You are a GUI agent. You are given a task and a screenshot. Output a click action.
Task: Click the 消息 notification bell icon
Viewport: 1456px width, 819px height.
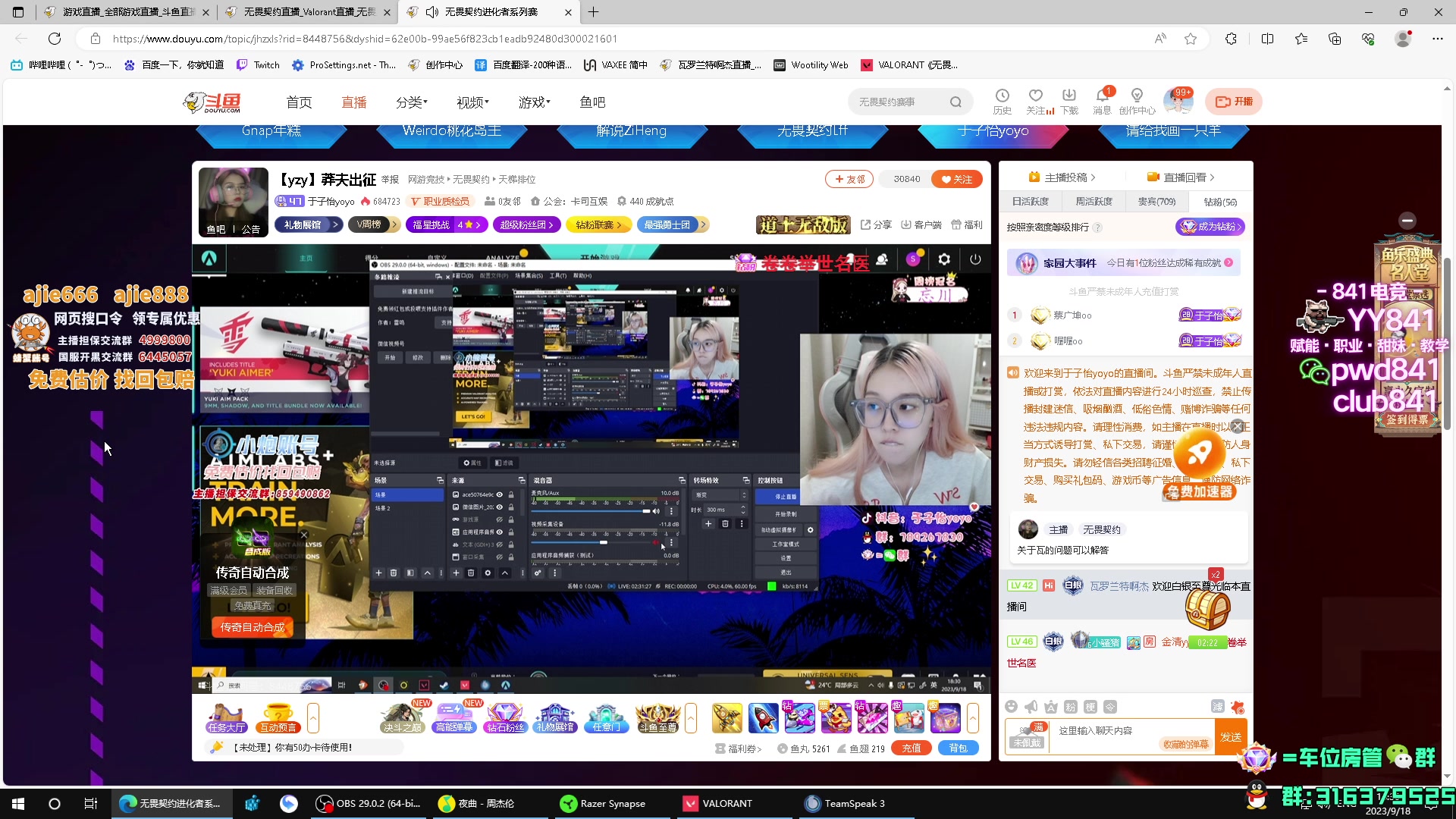pos(1102,96)
